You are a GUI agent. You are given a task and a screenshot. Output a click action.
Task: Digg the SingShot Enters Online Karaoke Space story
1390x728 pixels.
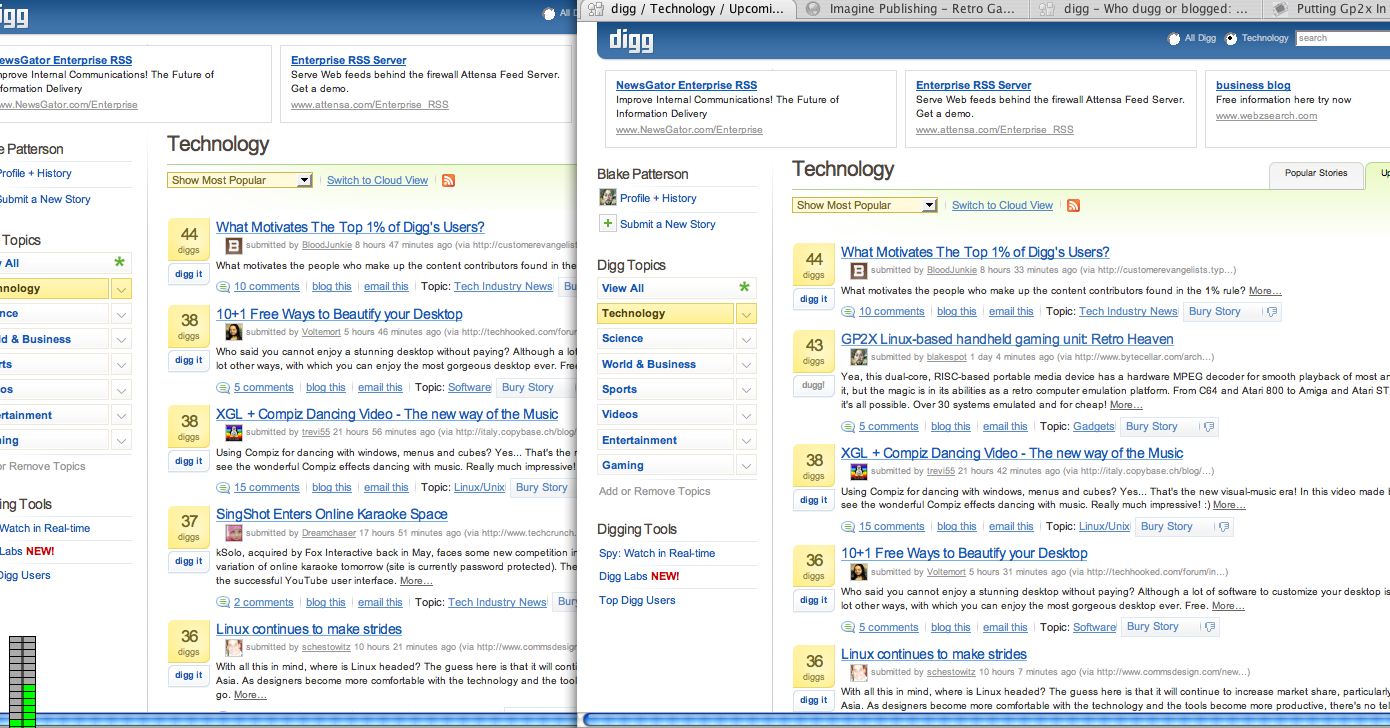[x=189, y=561]
